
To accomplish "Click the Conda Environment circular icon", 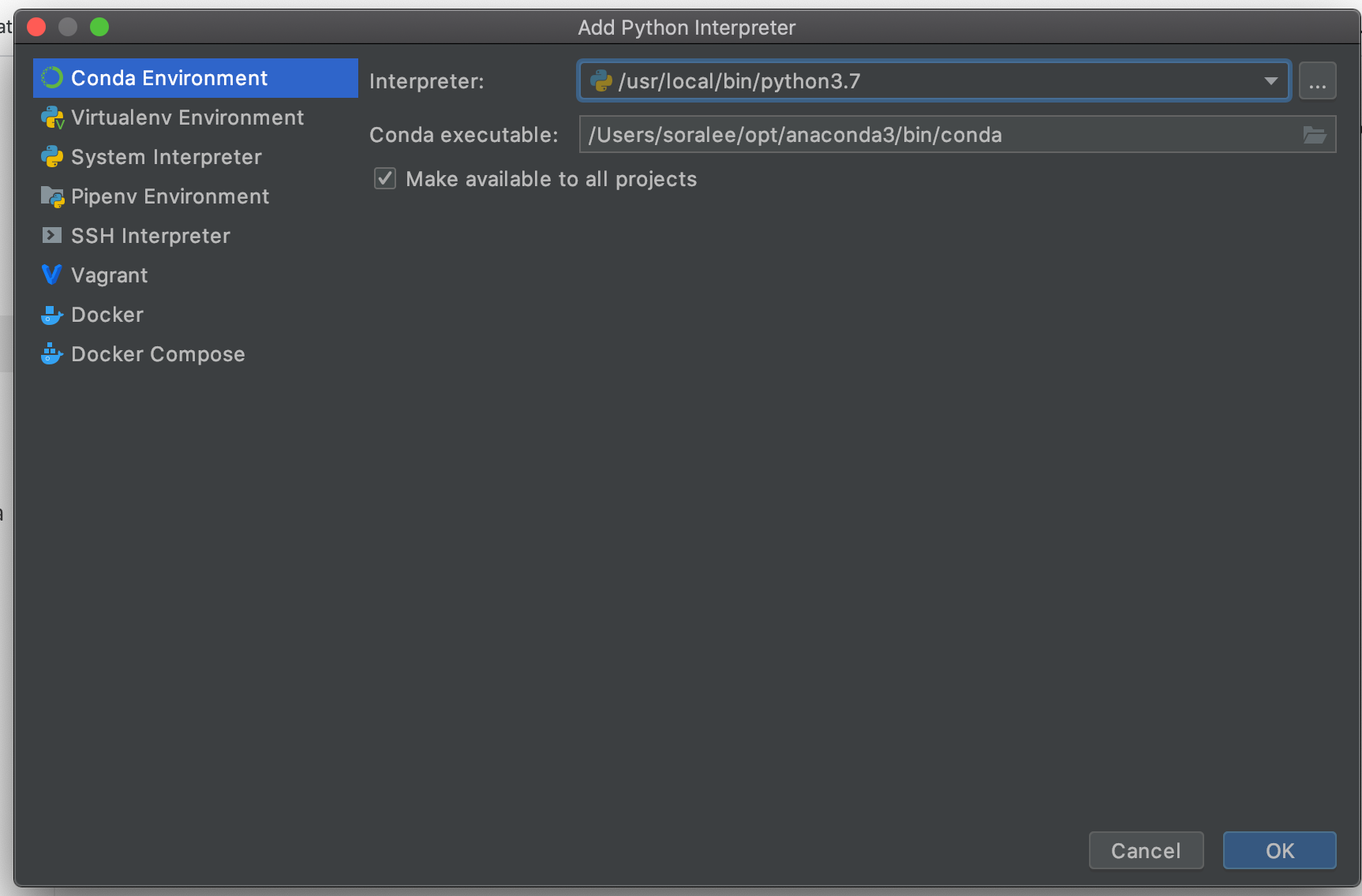I will pyautogui.click(x=52, y=77).
